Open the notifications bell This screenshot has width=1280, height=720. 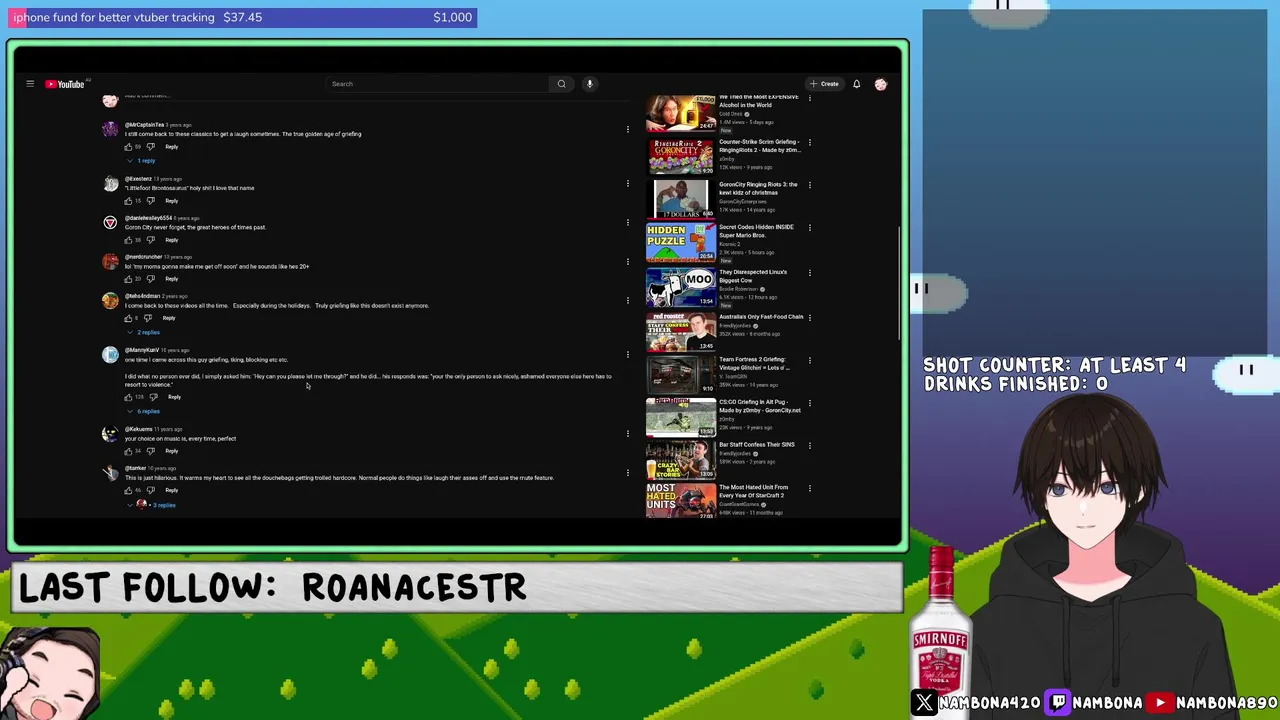click(x=856, y=84)
